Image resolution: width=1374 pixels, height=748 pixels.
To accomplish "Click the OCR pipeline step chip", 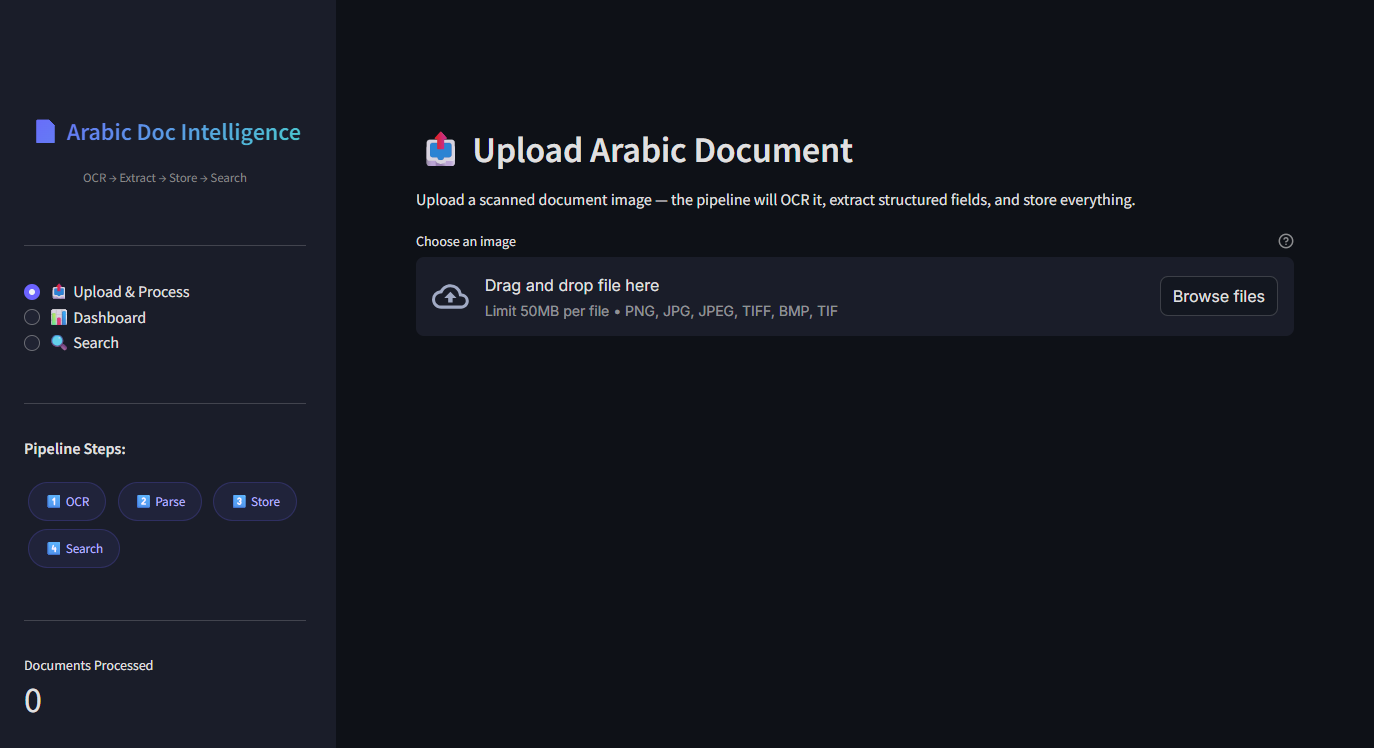I will coord(67,502).
